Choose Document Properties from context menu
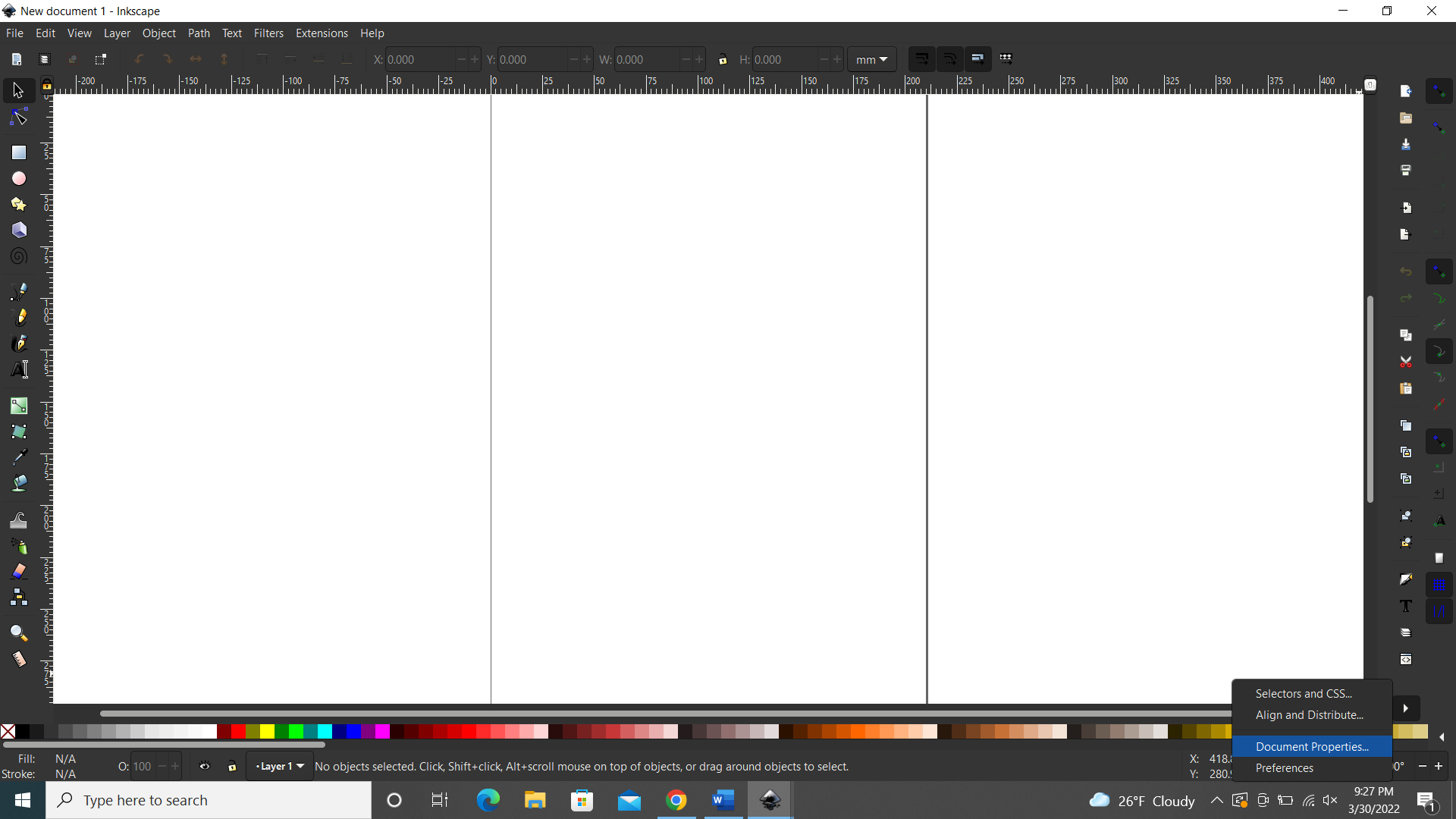 (x=1312, y=746)
